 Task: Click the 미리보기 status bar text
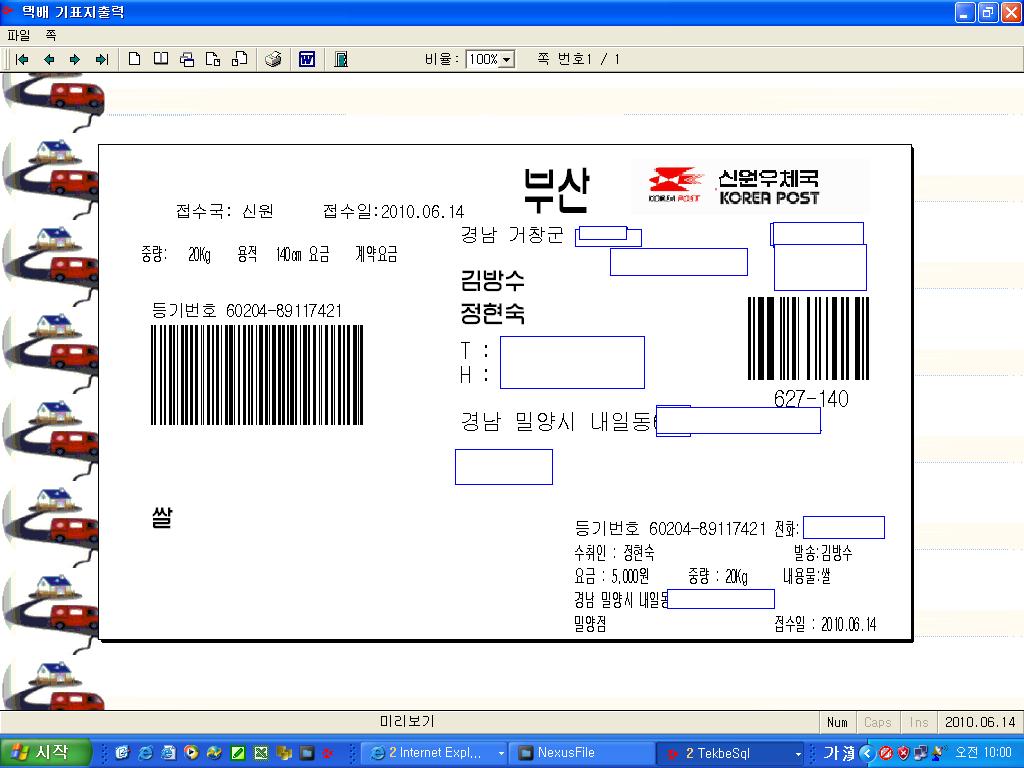pos(408,722)
